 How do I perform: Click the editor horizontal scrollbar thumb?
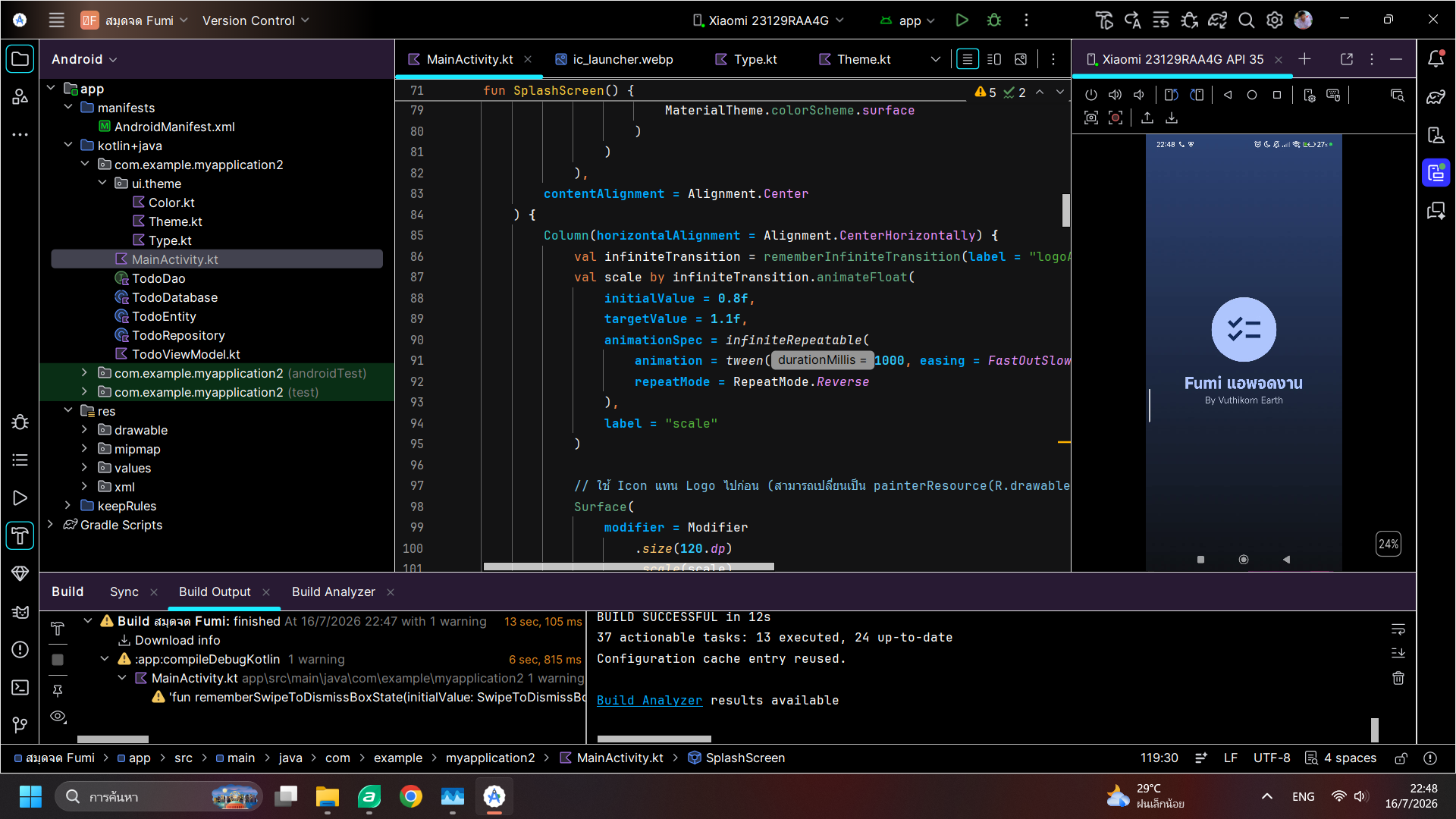[629, 566]
